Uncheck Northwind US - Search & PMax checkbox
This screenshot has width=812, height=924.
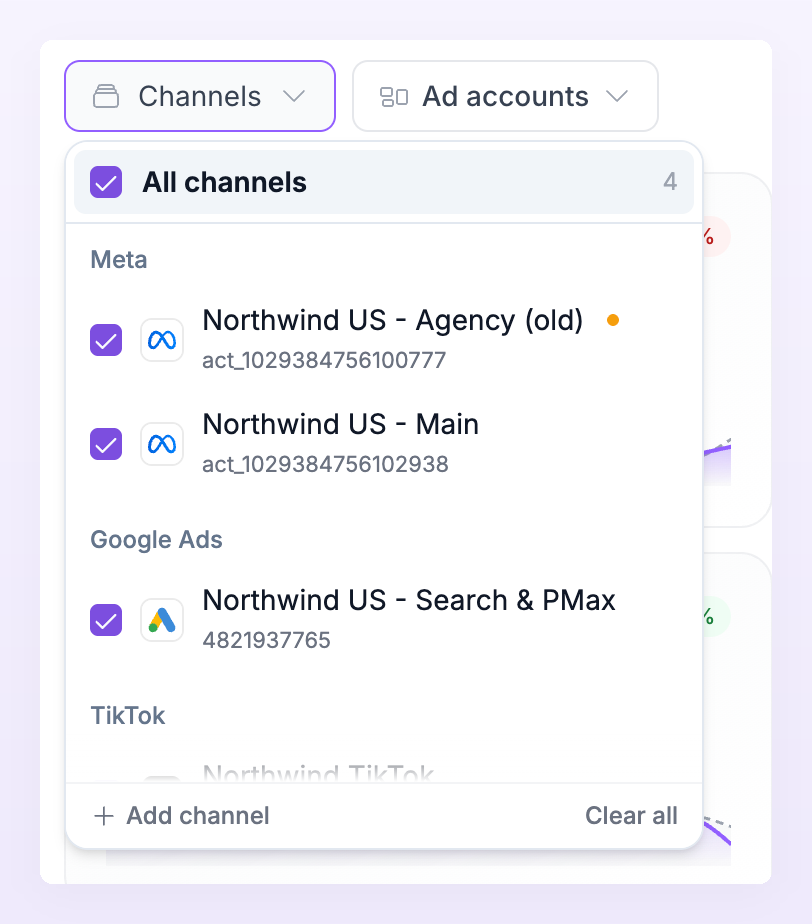click(x=106, y=620)
